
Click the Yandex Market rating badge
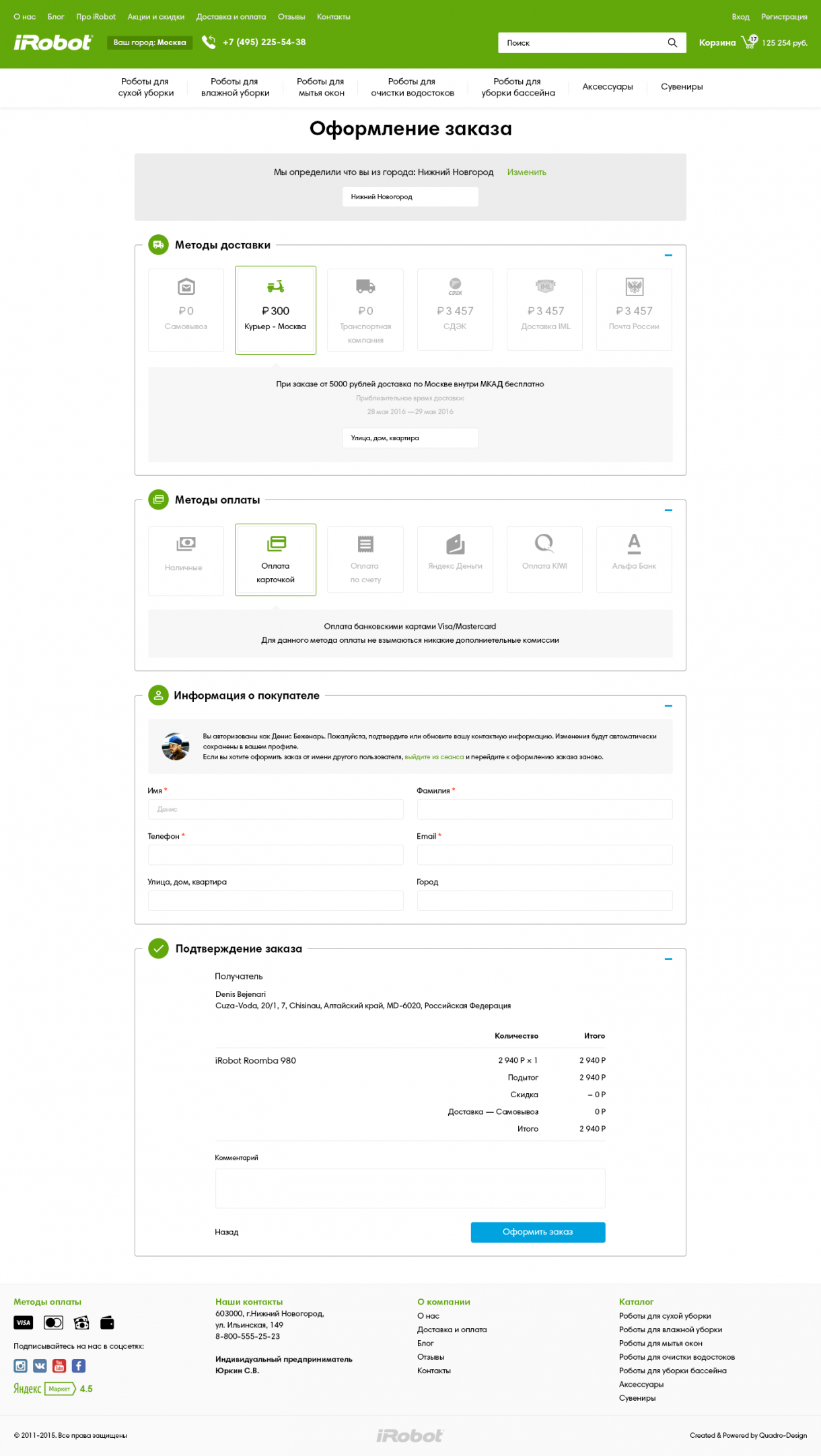tap(53, 1389)
